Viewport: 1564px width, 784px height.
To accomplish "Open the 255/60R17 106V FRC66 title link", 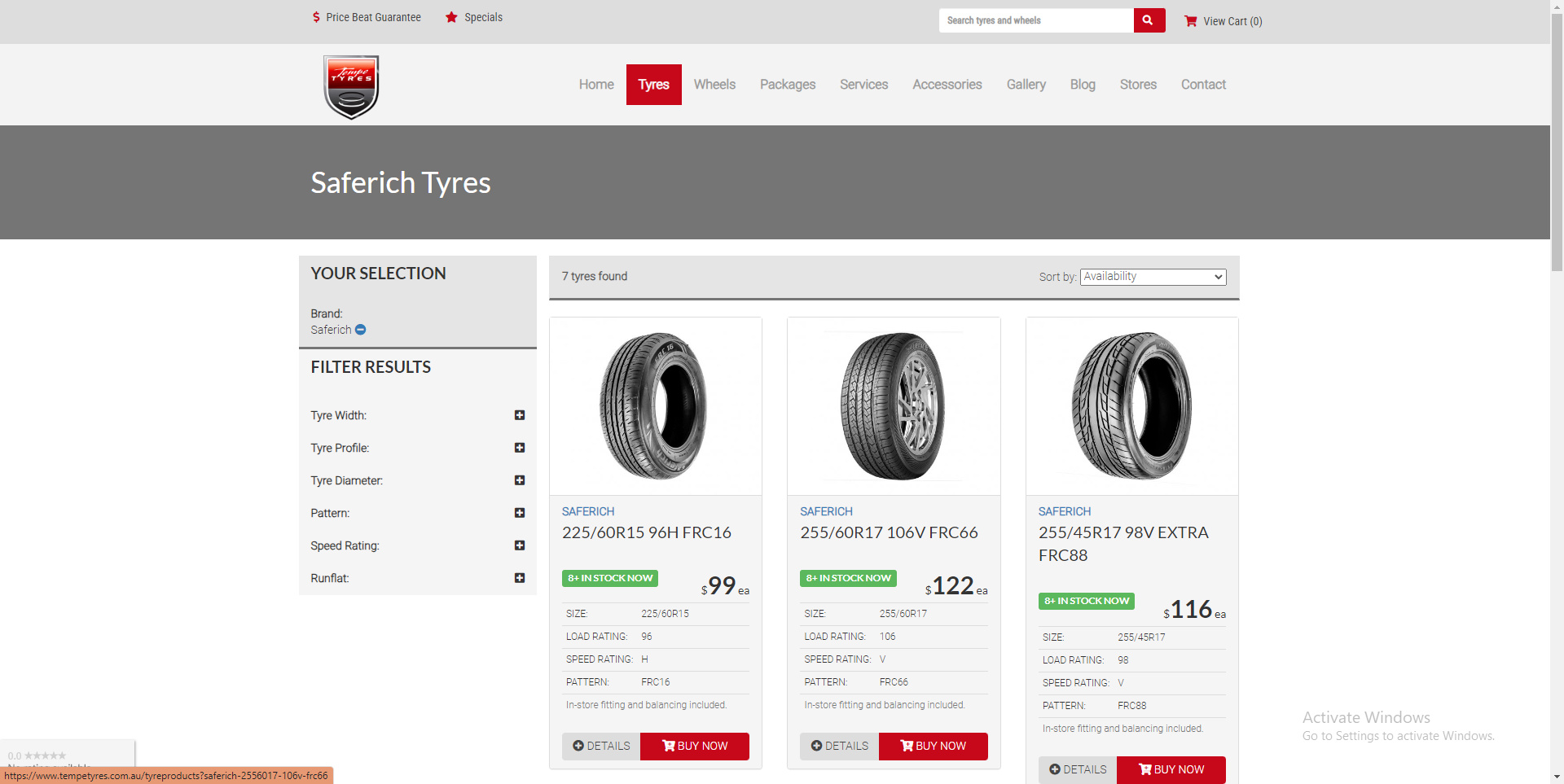I will (889, 532).
